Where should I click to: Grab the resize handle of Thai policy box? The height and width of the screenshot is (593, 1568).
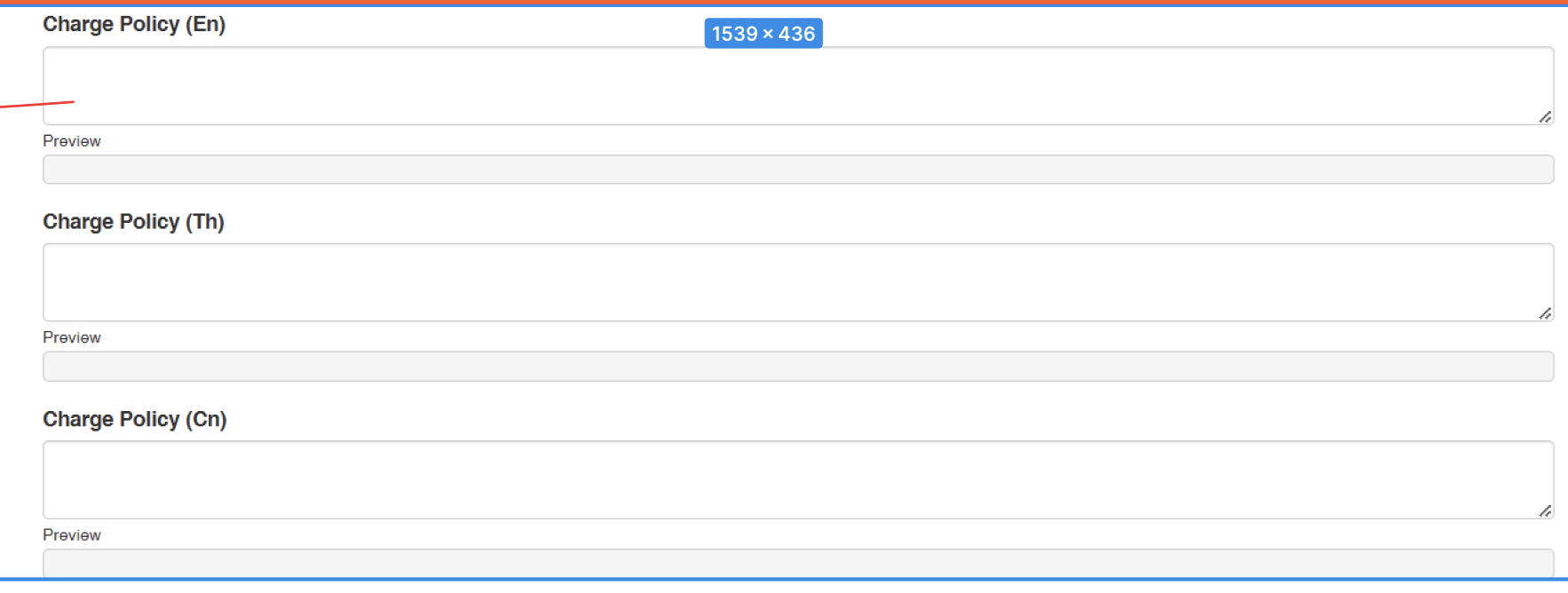[x=1545, y=313]
